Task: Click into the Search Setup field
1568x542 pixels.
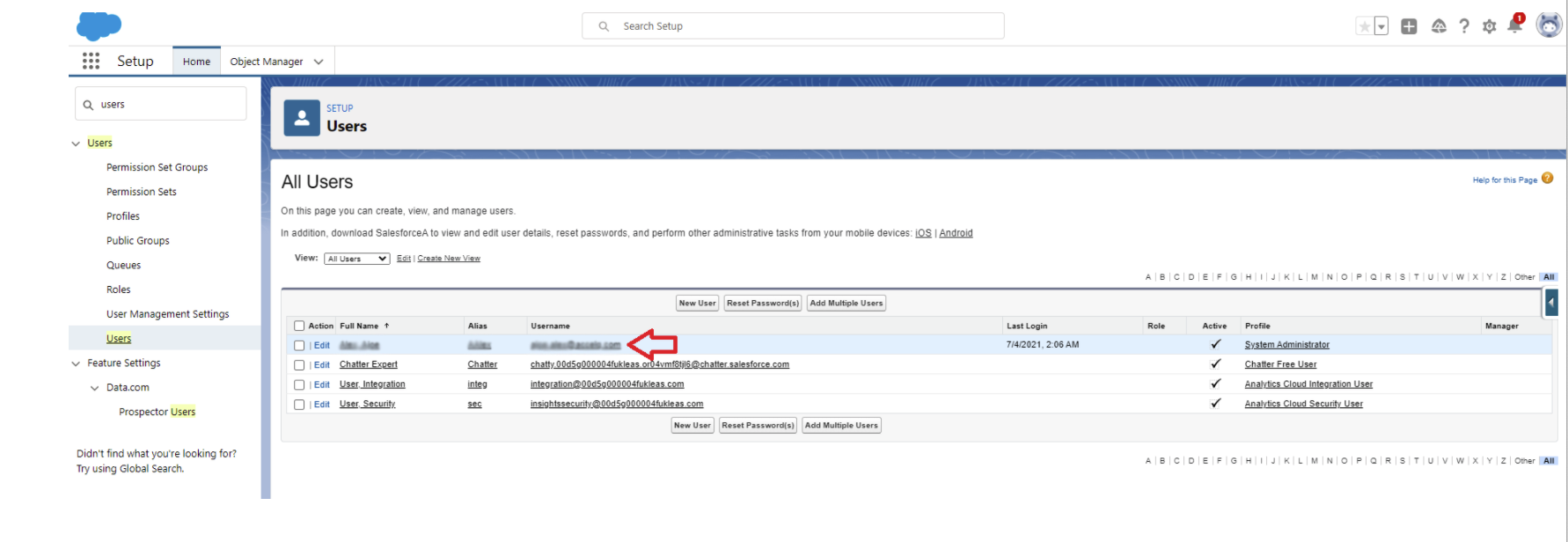Action: [x=792, y=26]
